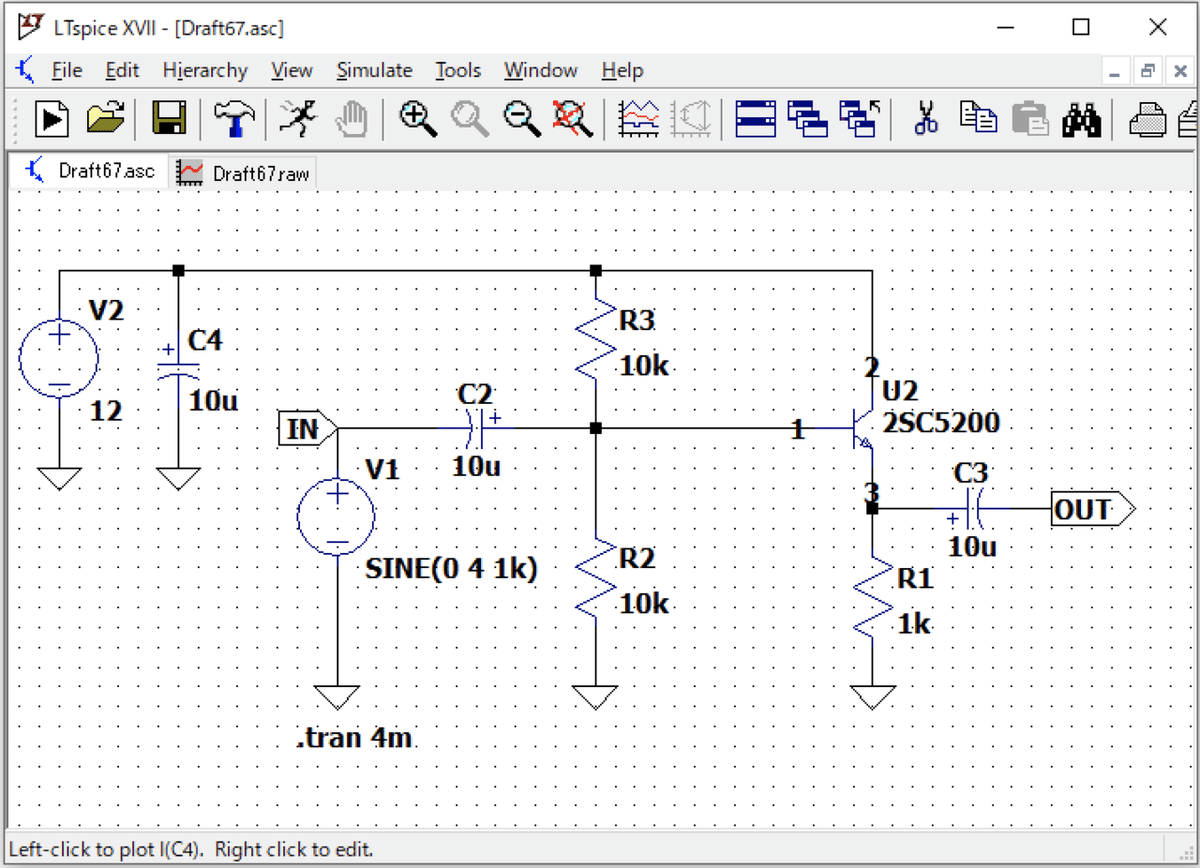Click the Zoom Full Extents crossed magnifier
1200x868 pixels.
coord(574,119)
